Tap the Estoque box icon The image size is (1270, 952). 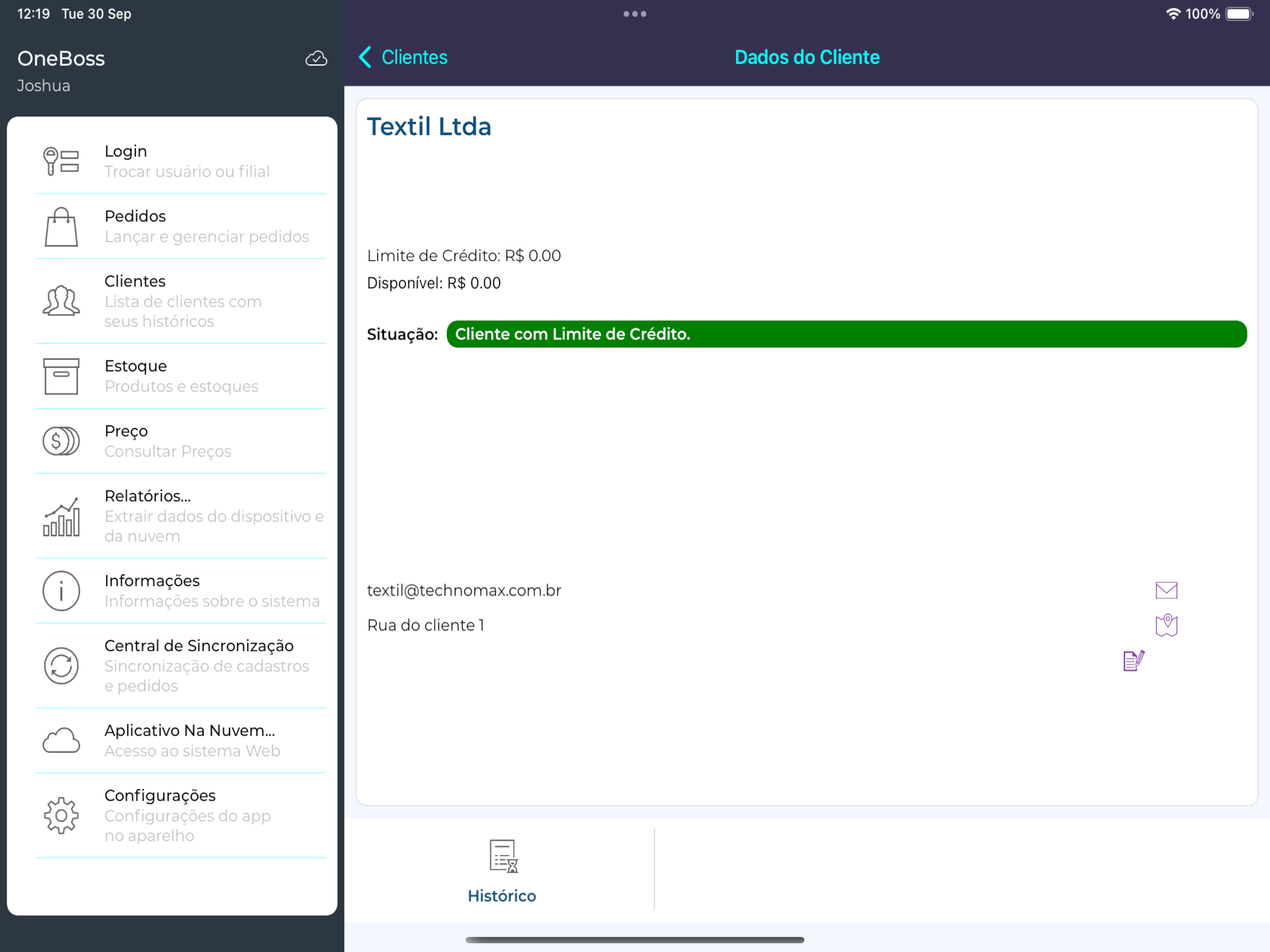[x=61, y=376]
